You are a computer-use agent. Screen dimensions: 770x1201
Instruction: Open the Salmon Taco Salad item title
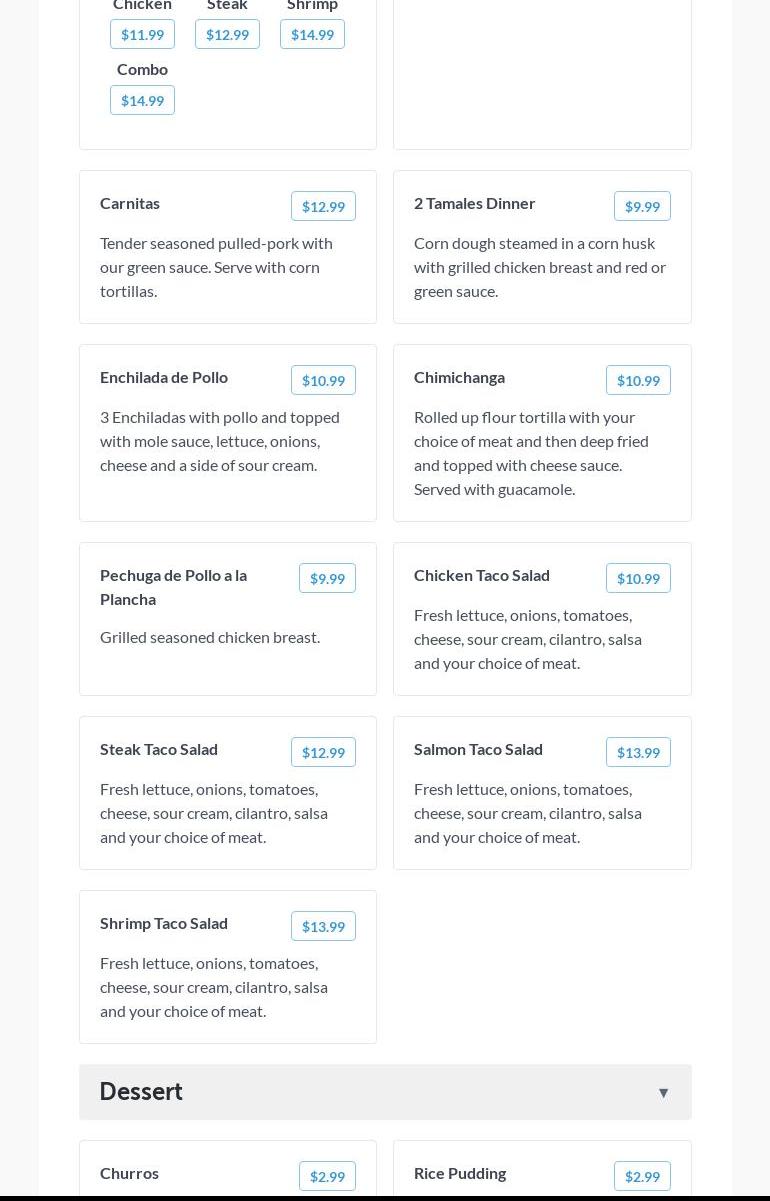[x=478, y=749]
